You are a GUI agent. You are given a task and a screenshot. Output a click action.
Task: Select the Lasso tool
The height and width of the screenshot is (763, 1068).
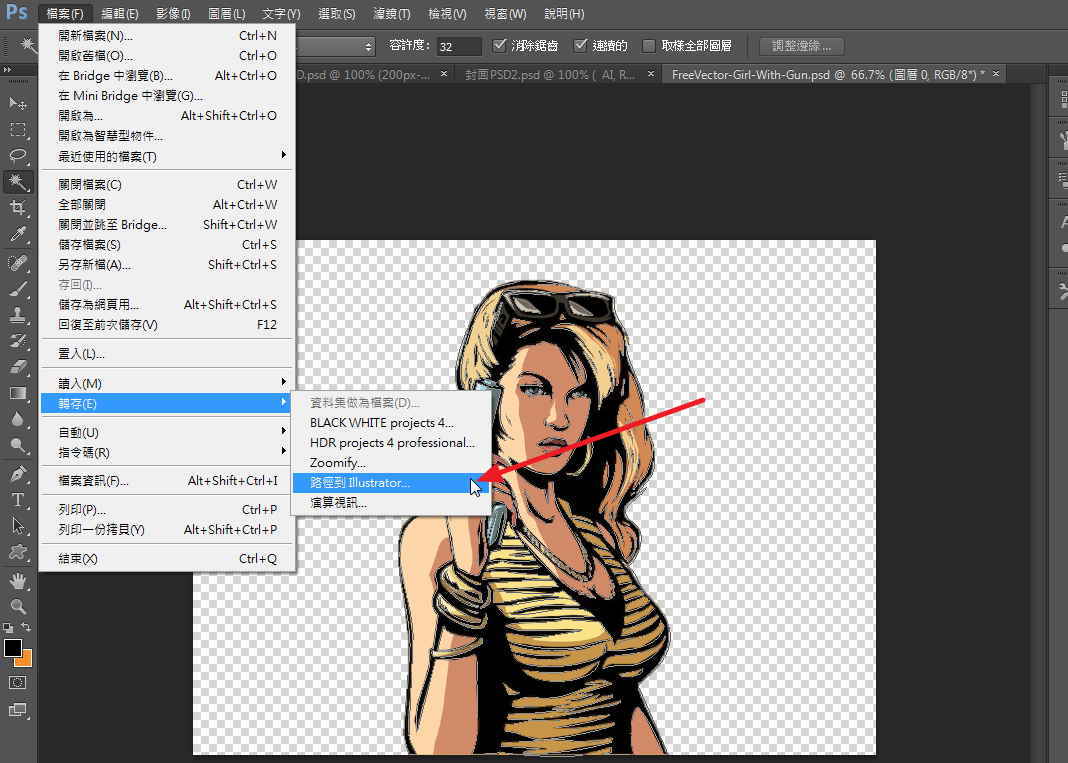[18, 156]
